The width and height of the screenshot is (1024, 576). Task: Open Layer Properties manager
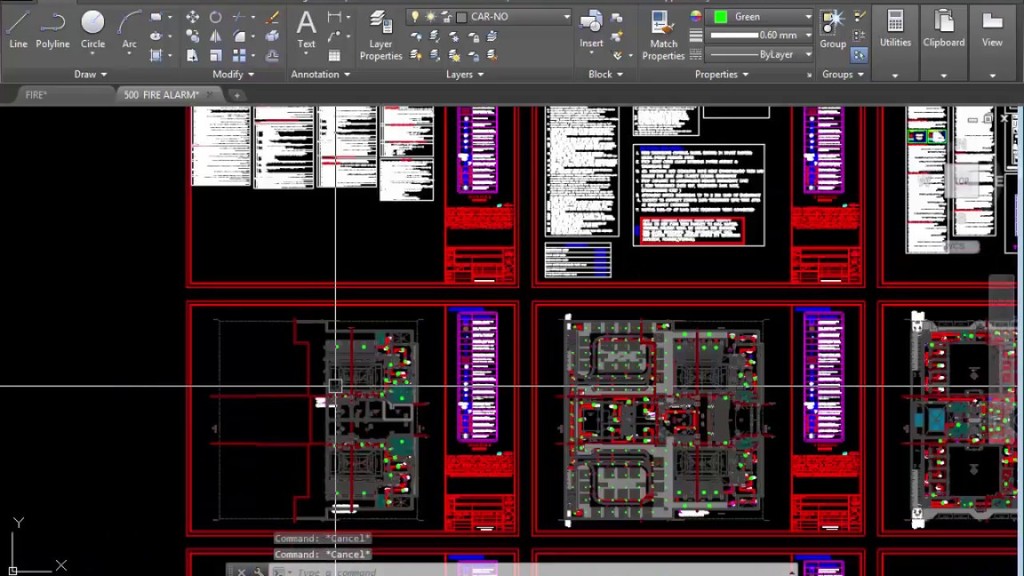coord(381,36)
